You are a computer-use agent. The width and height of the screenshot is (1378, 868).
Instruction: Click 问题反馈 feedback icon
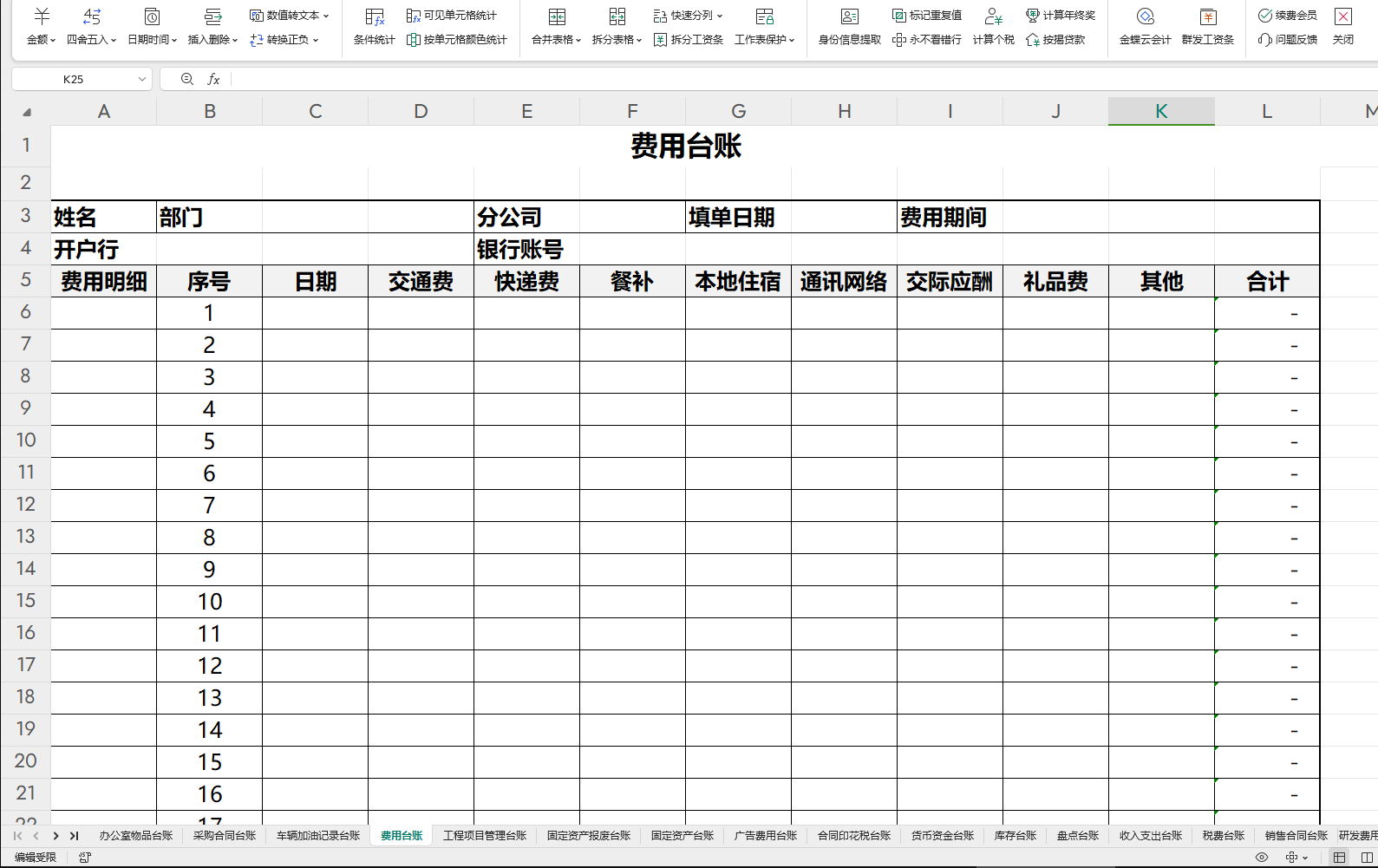click(x=1265, y=40)
